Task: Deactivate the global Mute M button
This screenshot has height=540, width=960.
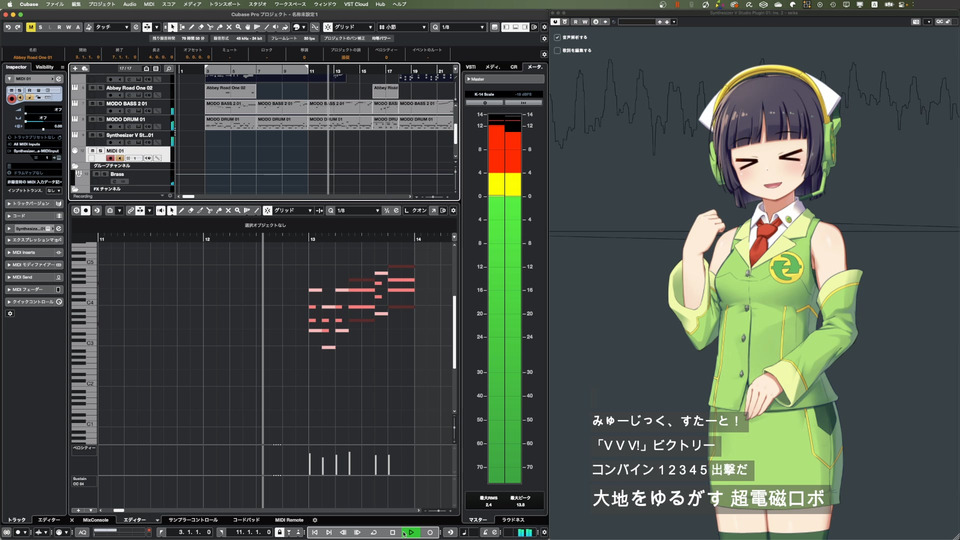Action: [x=31, y=27]
